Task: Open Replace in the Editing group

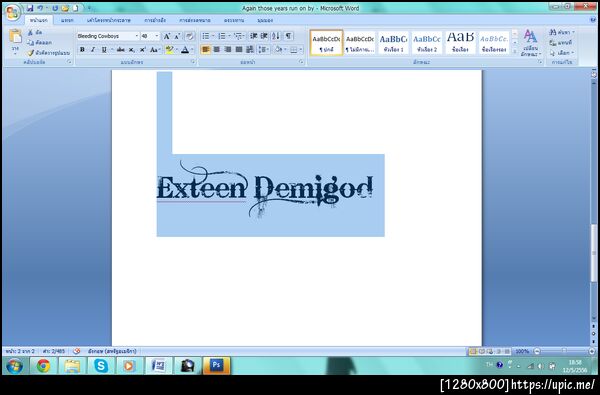Action: [561, 43]
